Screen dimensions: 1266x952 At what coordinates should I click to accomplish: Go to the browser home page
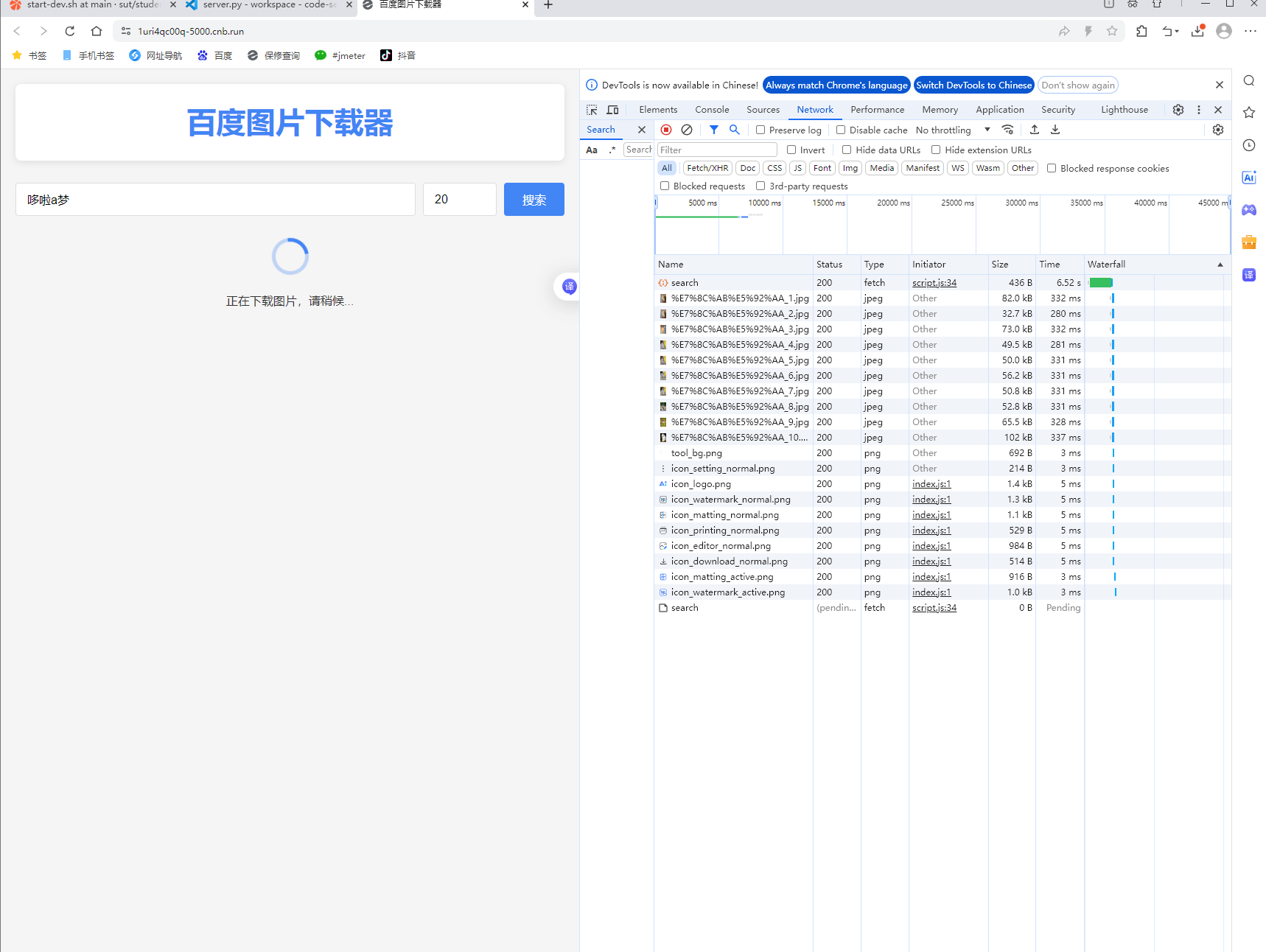97,31
